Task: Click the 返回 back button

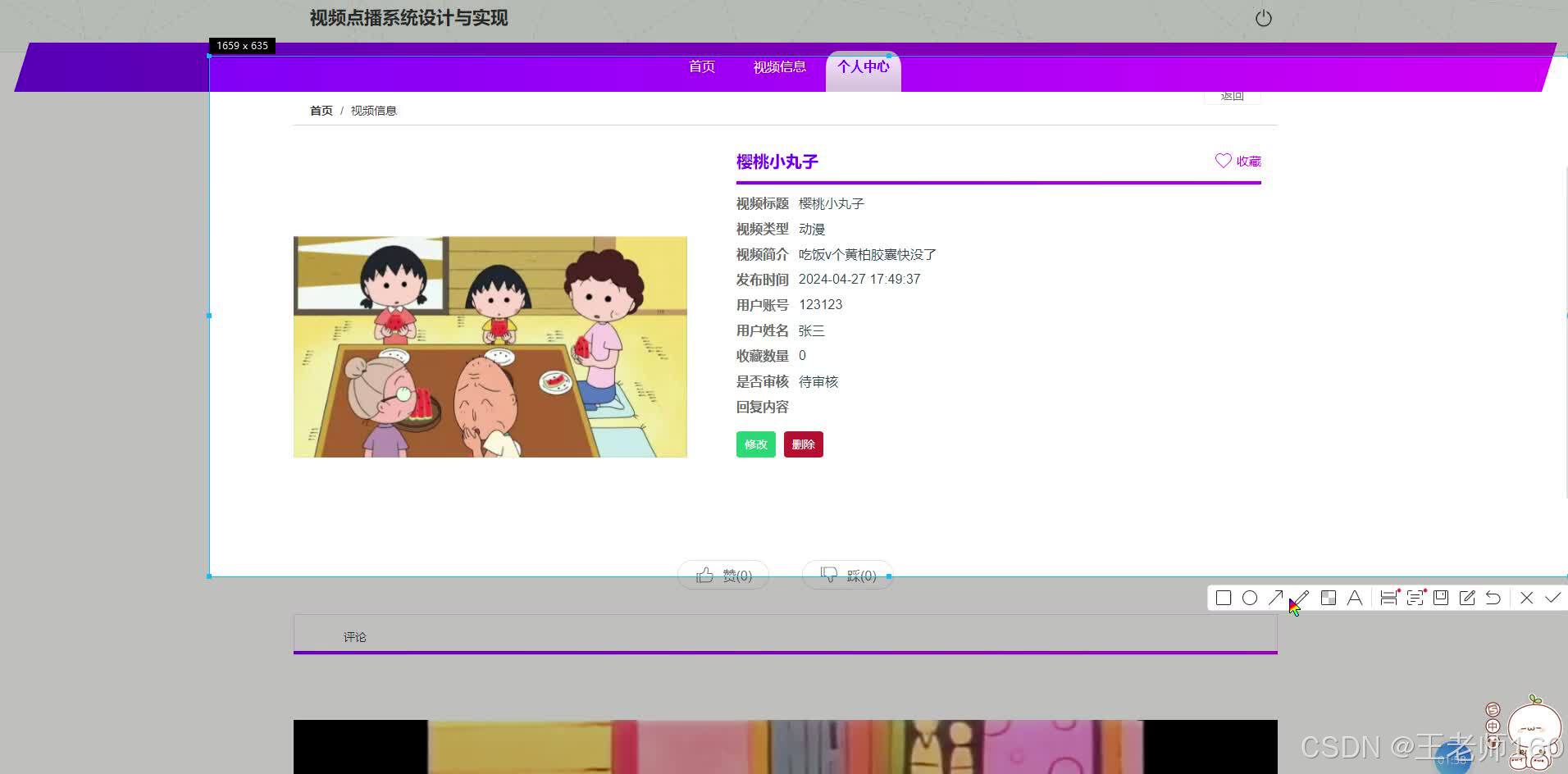Action: pyautogui.click(x=1232, y=96)
